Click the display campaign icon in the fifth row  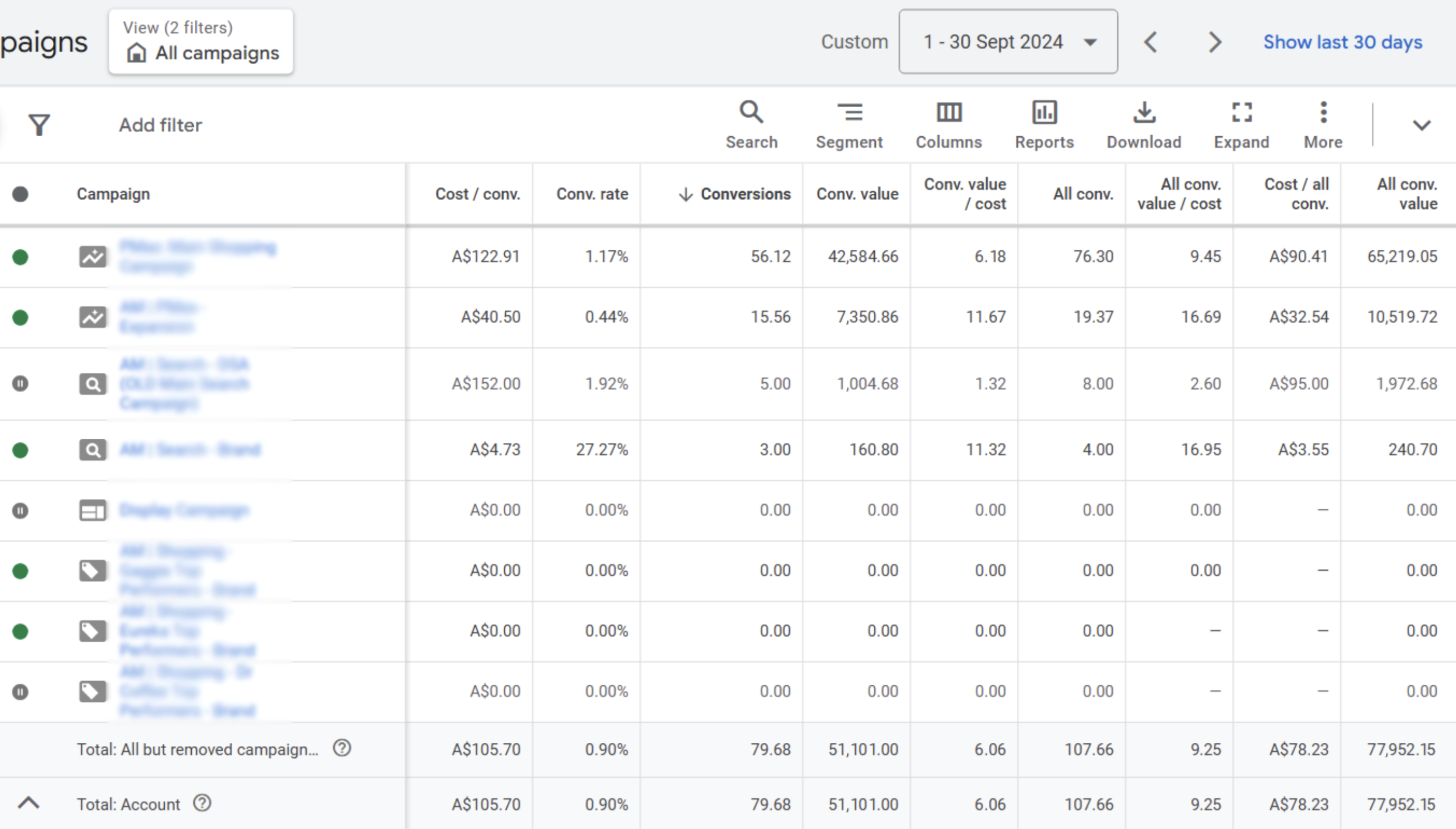(92, 511)
